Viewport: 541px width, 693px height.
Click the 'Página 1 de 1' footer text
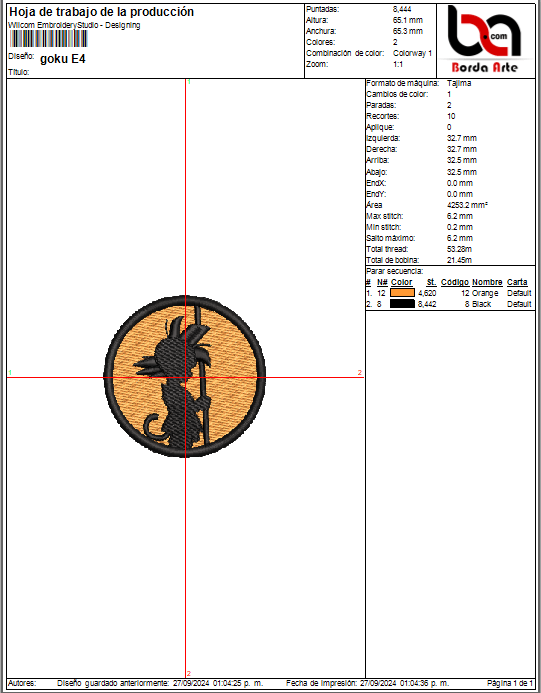pos(510,683)
